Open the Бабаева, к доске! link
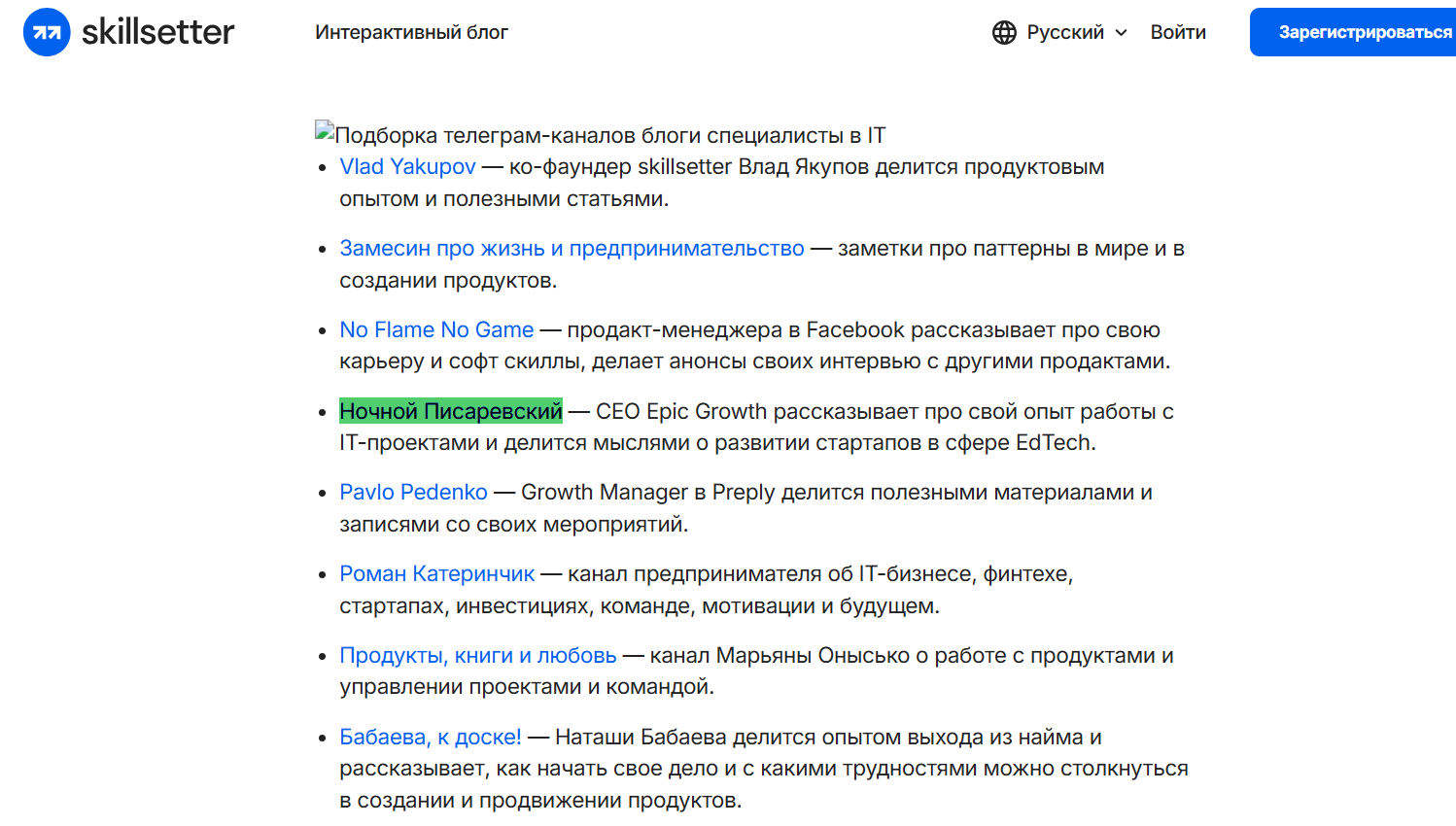The image size is (1456, 826). point(431,738)
